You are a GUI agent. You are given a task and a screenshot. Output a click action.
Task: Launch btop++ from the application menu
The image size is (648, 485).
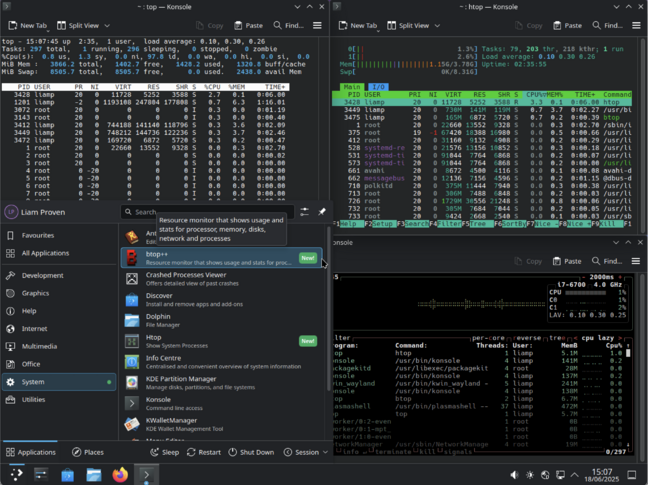222,258
